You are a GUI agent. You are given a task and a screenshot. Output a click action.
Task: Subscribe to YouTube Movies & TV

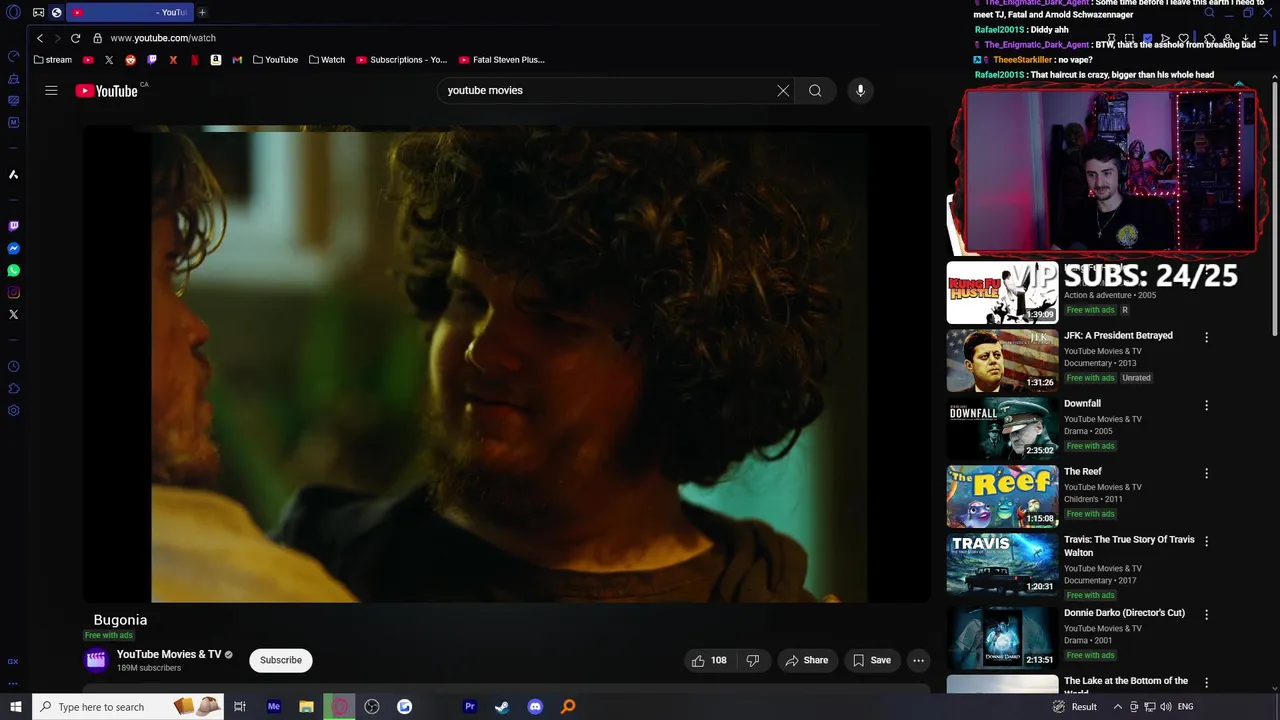click(281, 660)
